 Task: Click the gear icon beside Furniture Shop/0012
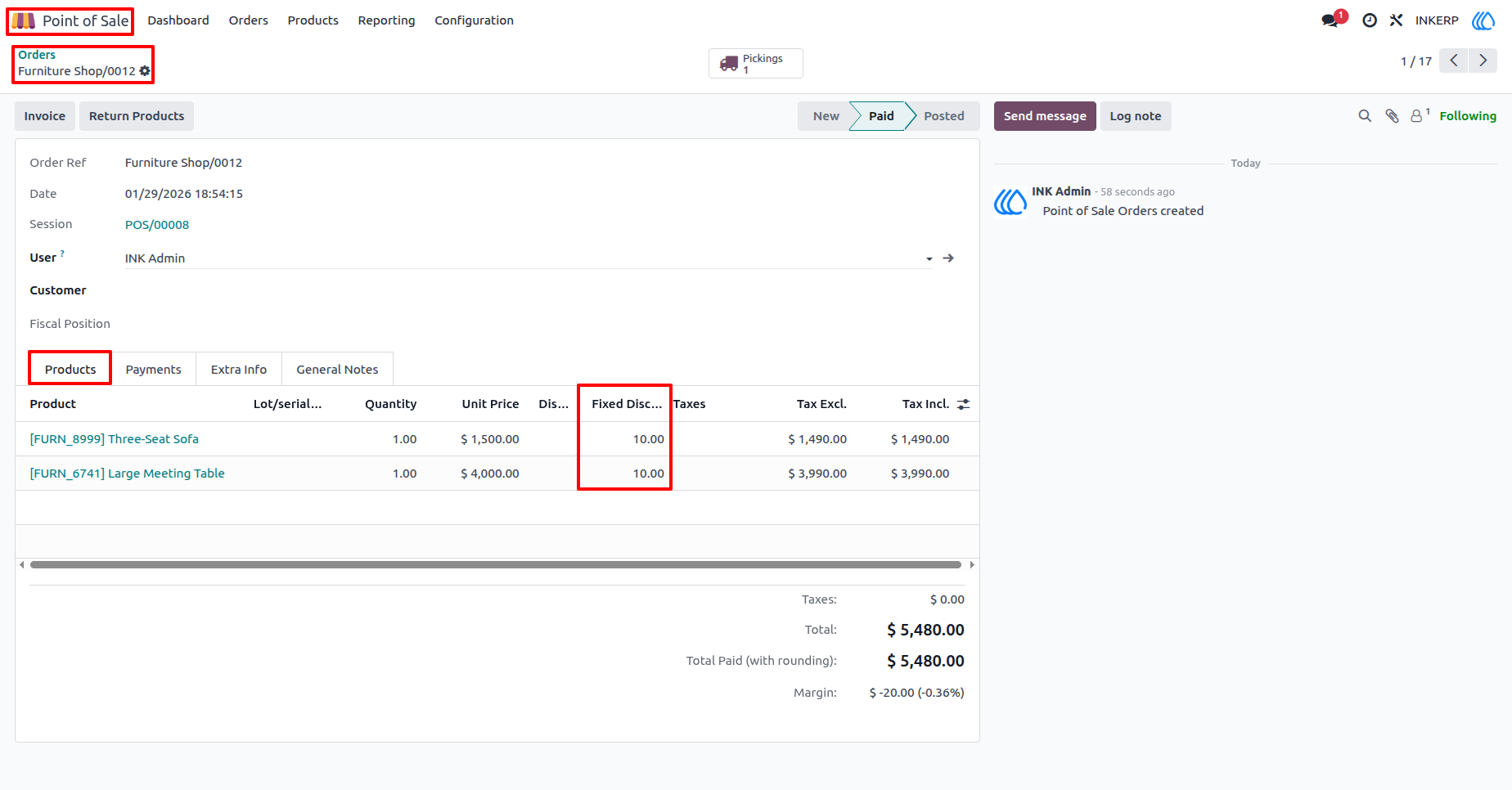pos(145,71)
